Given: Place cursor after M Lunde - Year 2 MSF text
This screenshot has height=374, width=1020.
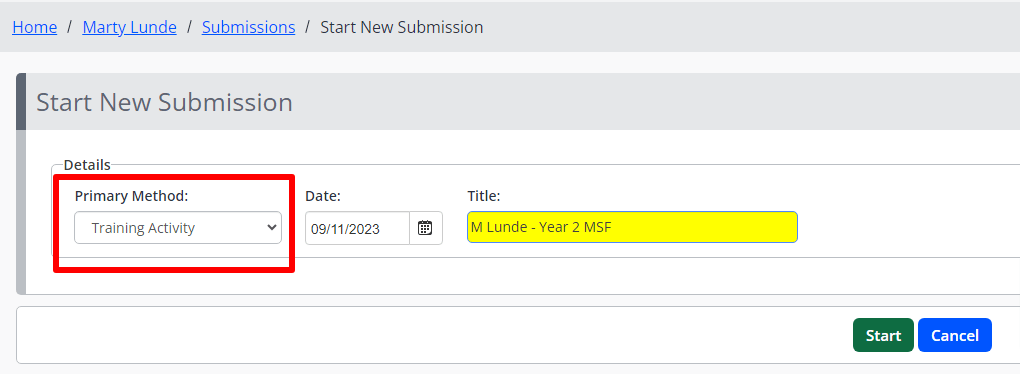Looking at the screenshot, I should coord(614,228).
